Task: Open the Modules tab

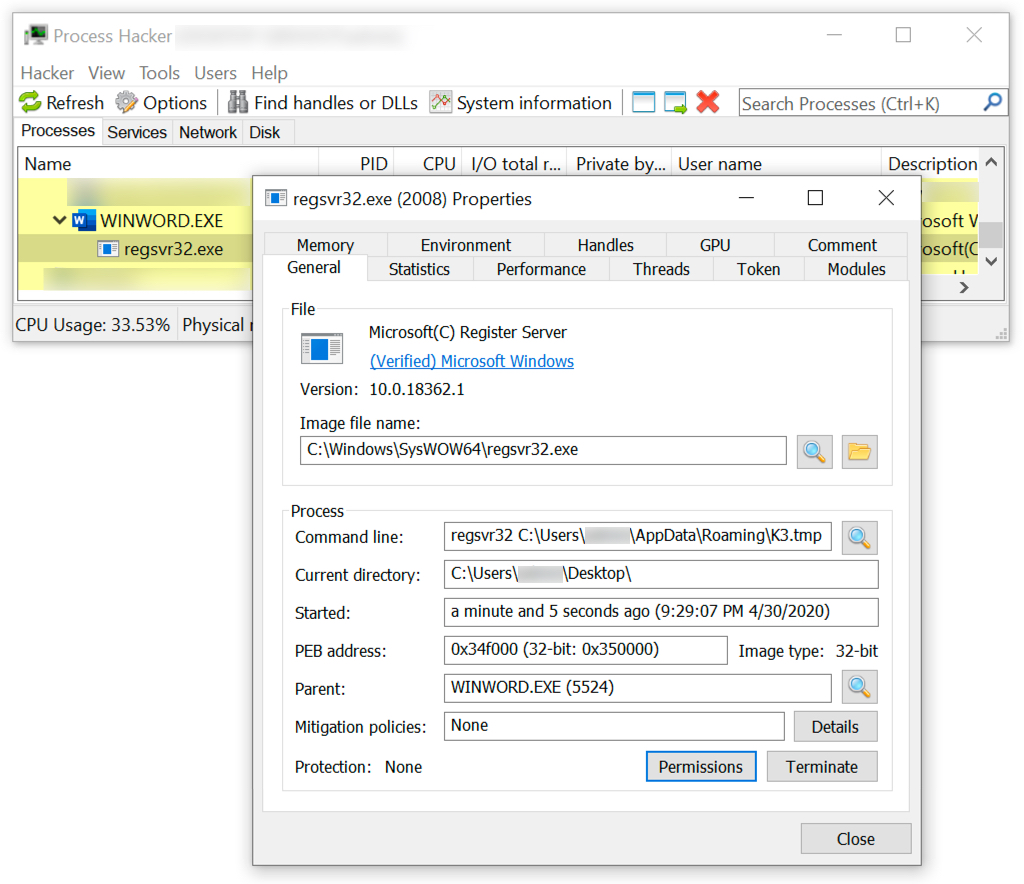Action: click(x=856, y=269)
